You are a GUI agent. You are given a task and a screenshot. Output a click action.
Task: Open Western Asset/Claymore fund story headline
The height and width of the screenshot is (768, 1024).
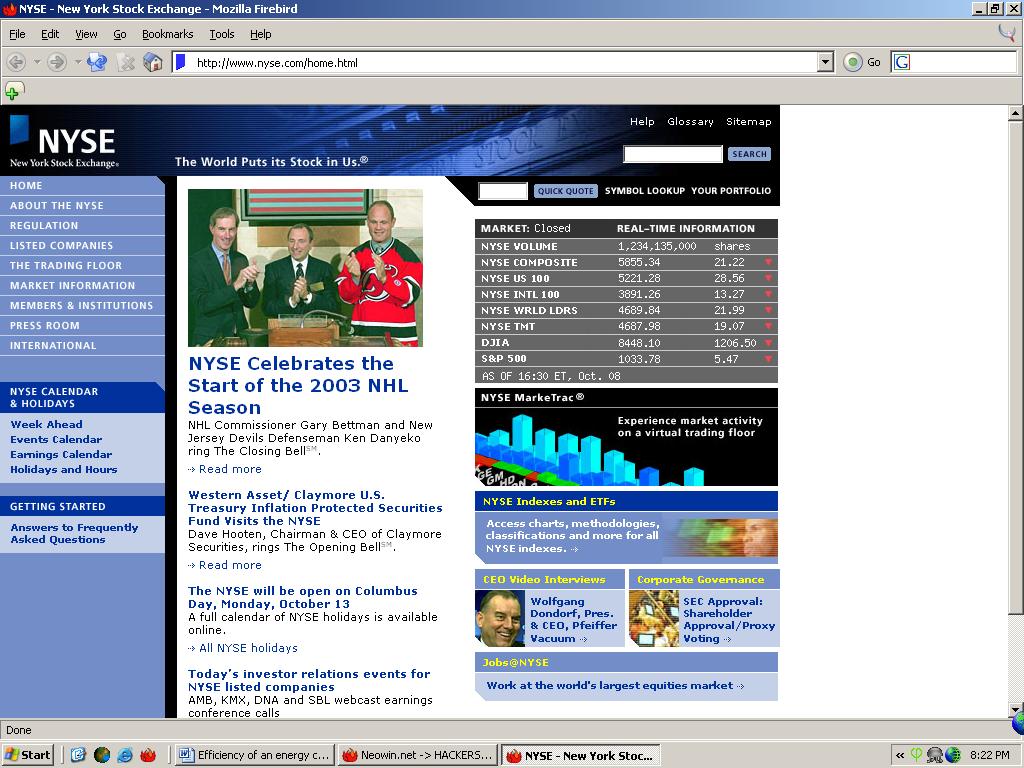click(x=315, y=507)
